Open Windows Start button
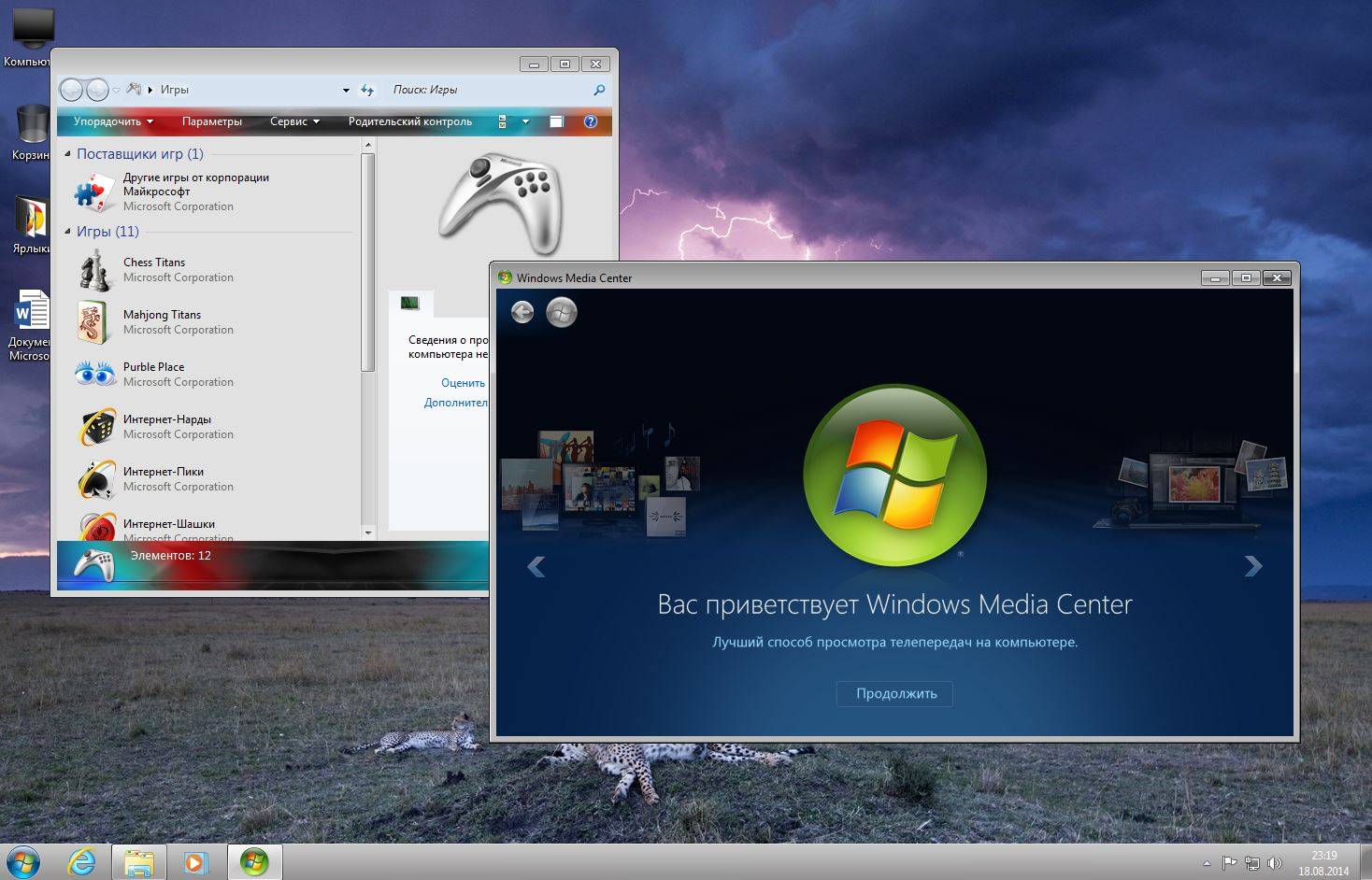The height and width of the screenshot is (880, 1372). tap(23, 861)
